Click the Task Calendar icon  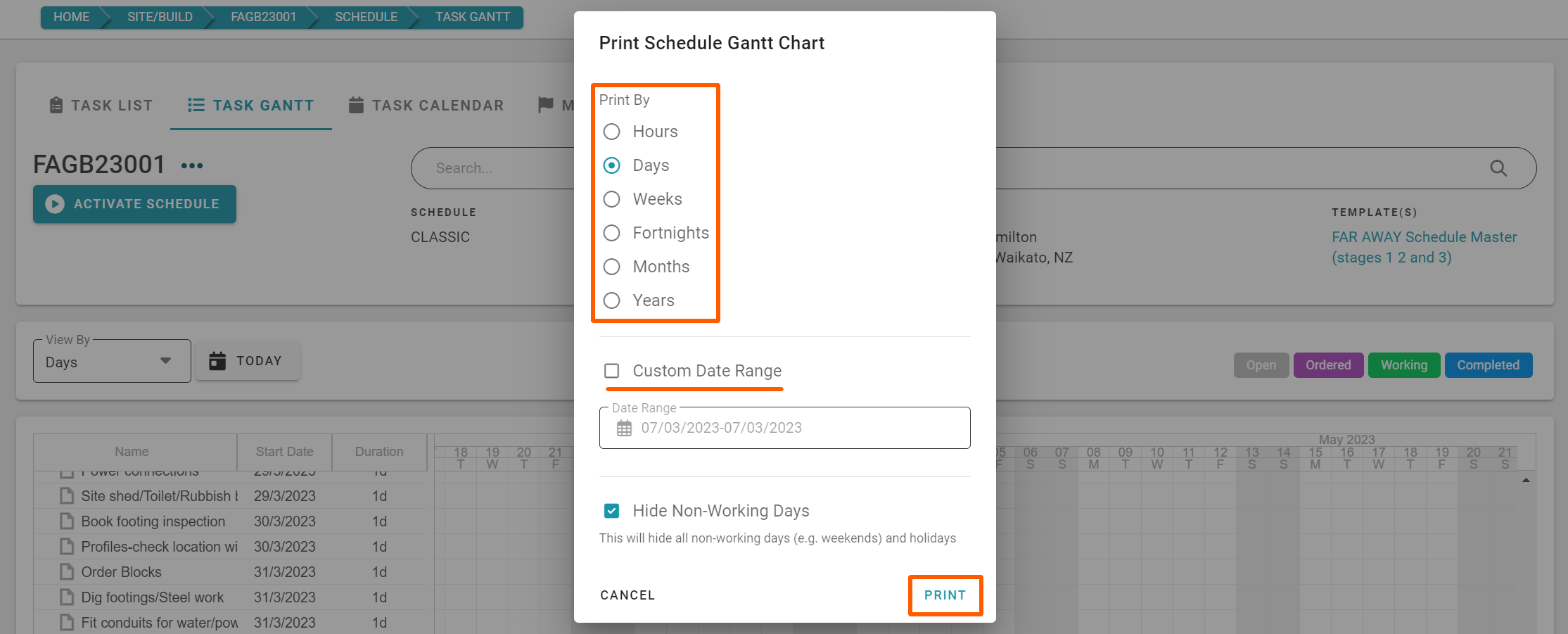coord(357,106)
